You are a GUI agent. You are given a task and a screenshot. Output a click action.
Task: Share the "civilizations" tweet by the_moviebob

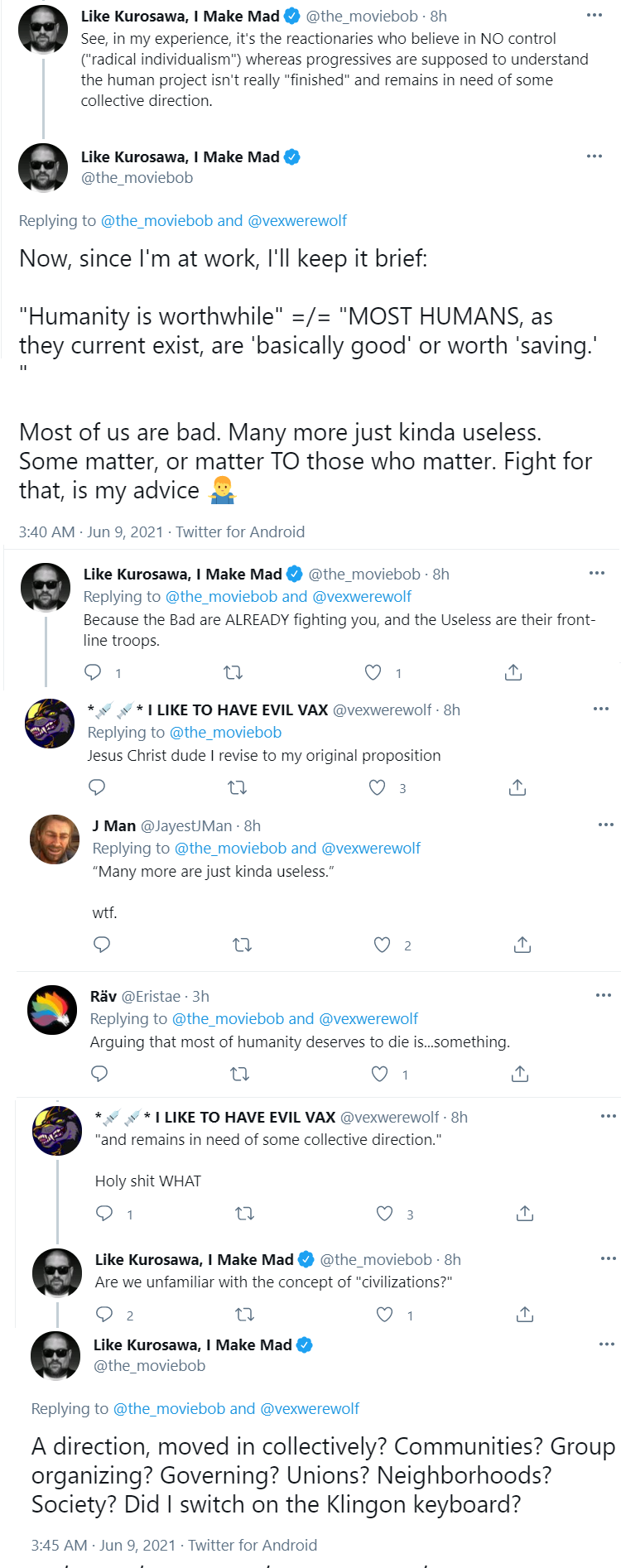pos(525,1315)
